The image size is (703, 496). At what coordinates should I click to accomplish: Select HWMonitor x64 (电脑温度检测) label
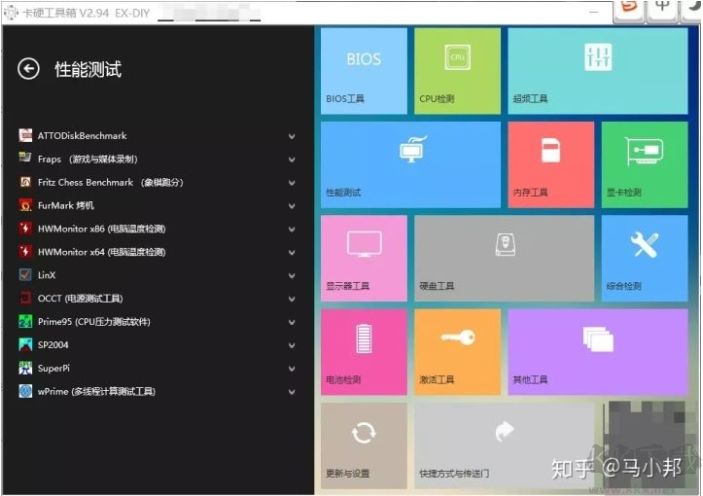102,252
